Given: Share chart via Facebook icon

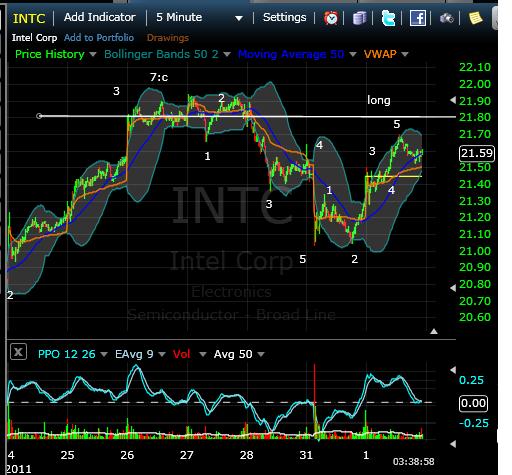Looking at the screenshot, I should point(418,18).
